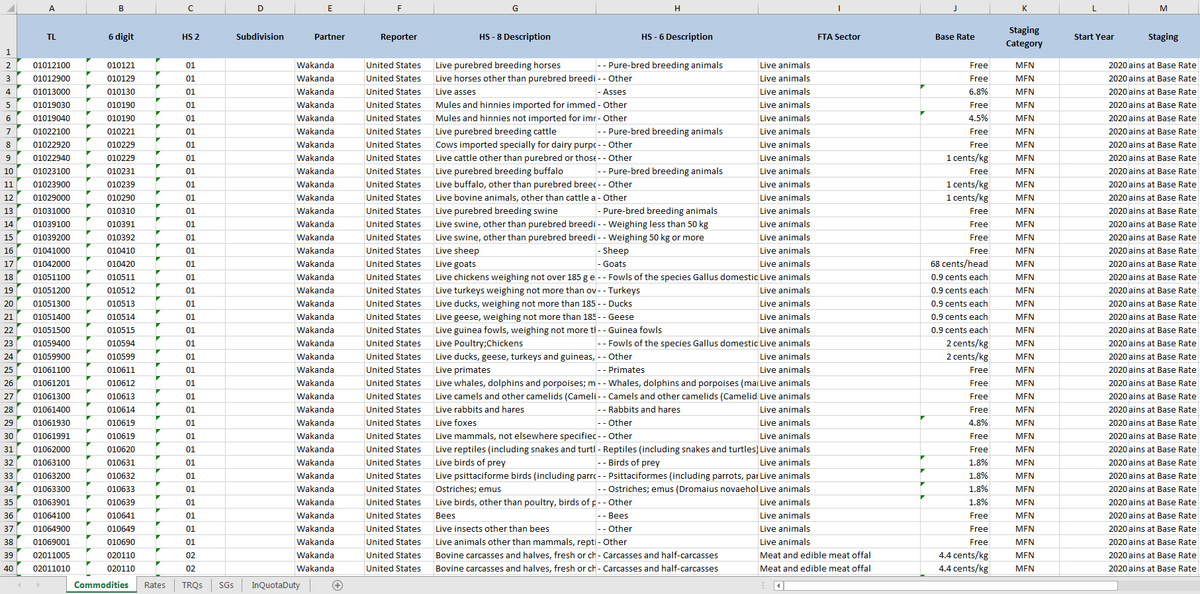Select the Commodities sheet tab

tap(103, 585)
